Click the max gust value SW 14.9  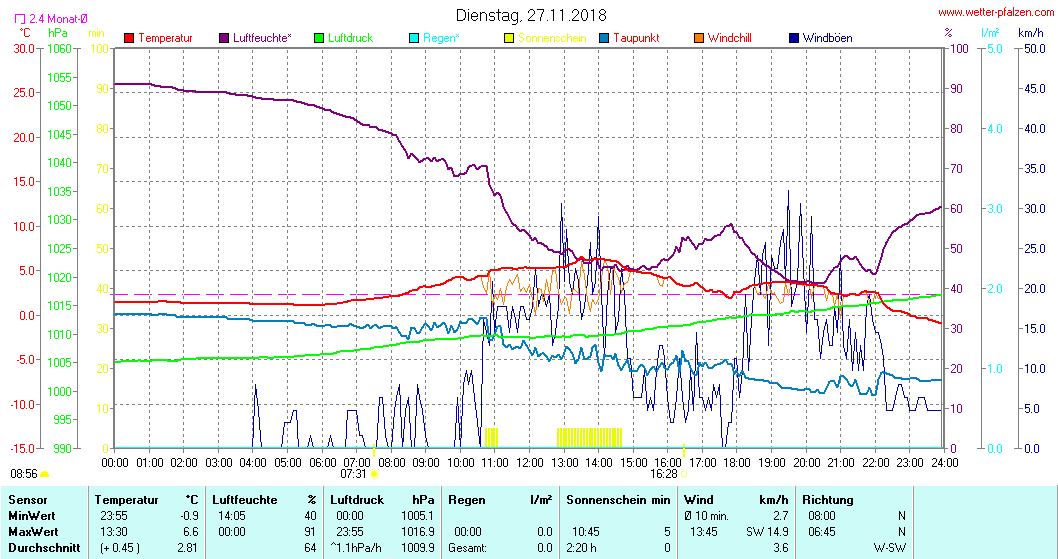[767, 532]
